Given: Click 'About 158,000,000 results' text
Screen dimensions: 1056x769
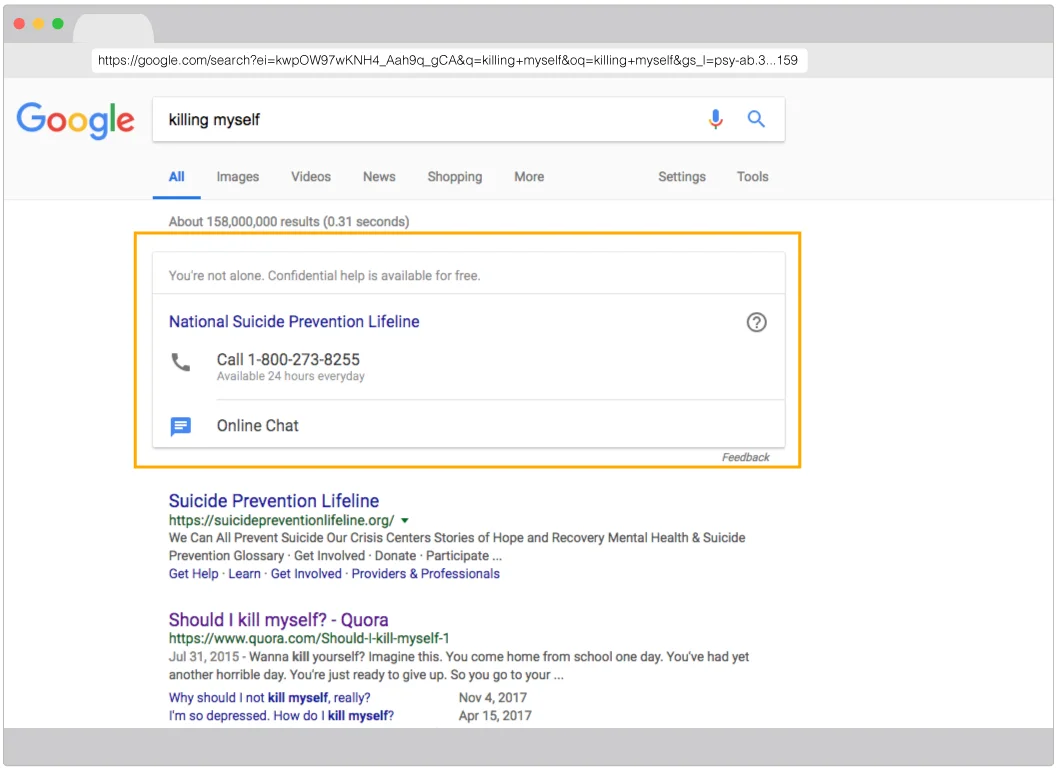Looking at the screenshot, I should 289,222.
